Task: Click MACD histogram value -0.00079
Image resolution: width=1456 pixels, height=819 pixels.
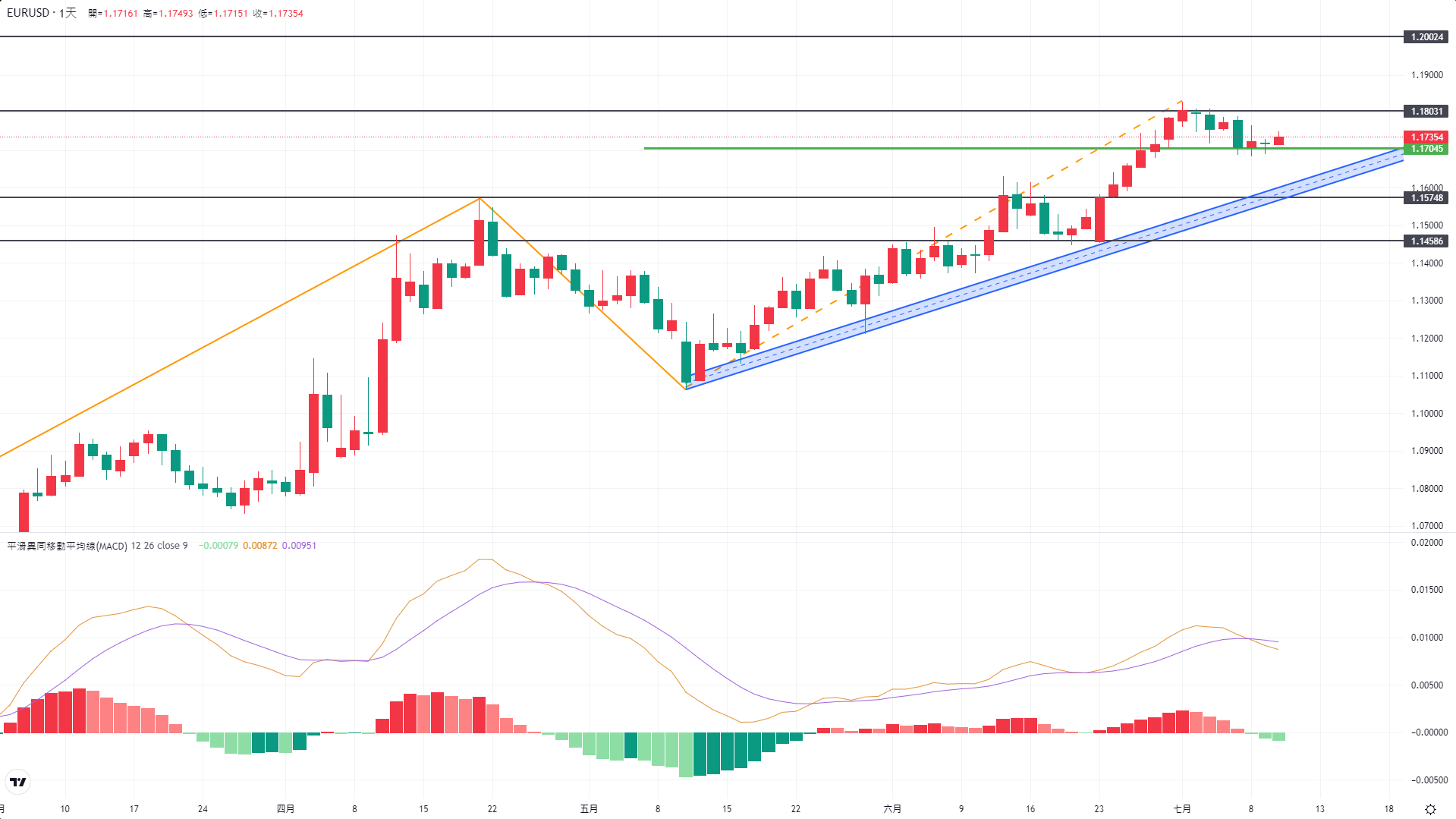Action: pos(219,546)
